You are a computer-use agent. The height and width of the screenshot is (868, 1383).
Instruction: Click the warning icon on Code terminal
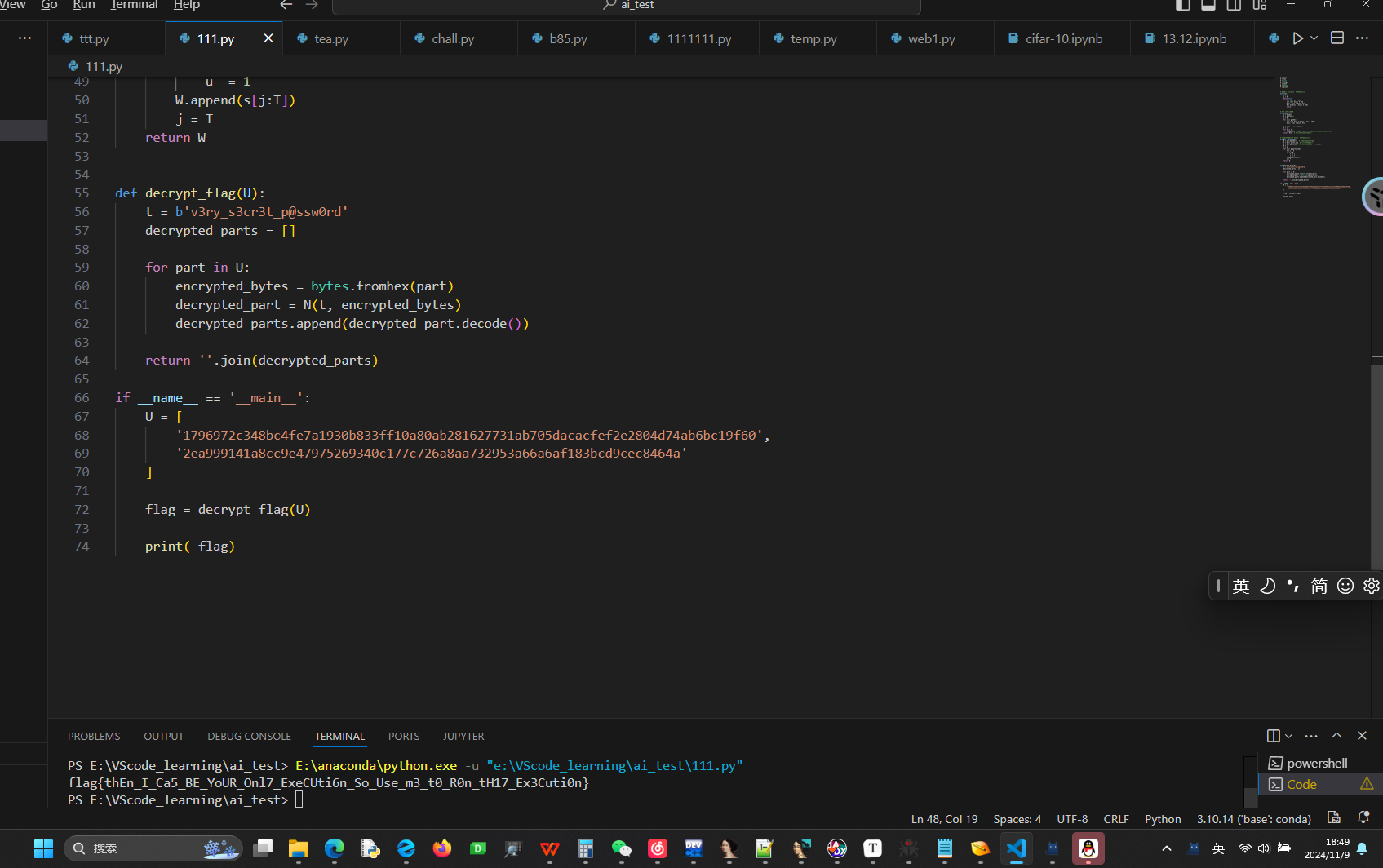coord(1367,784)
